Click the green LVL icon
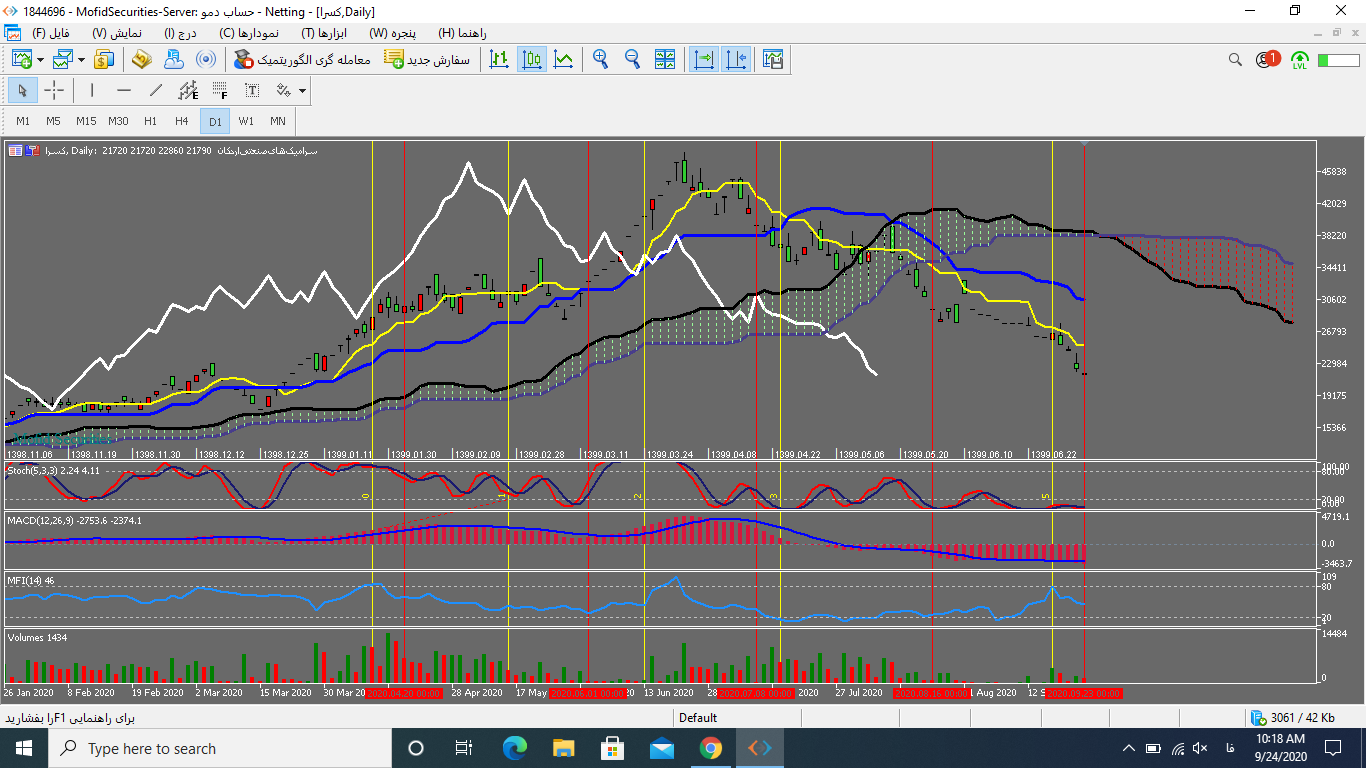 [x=1299, y=60]
